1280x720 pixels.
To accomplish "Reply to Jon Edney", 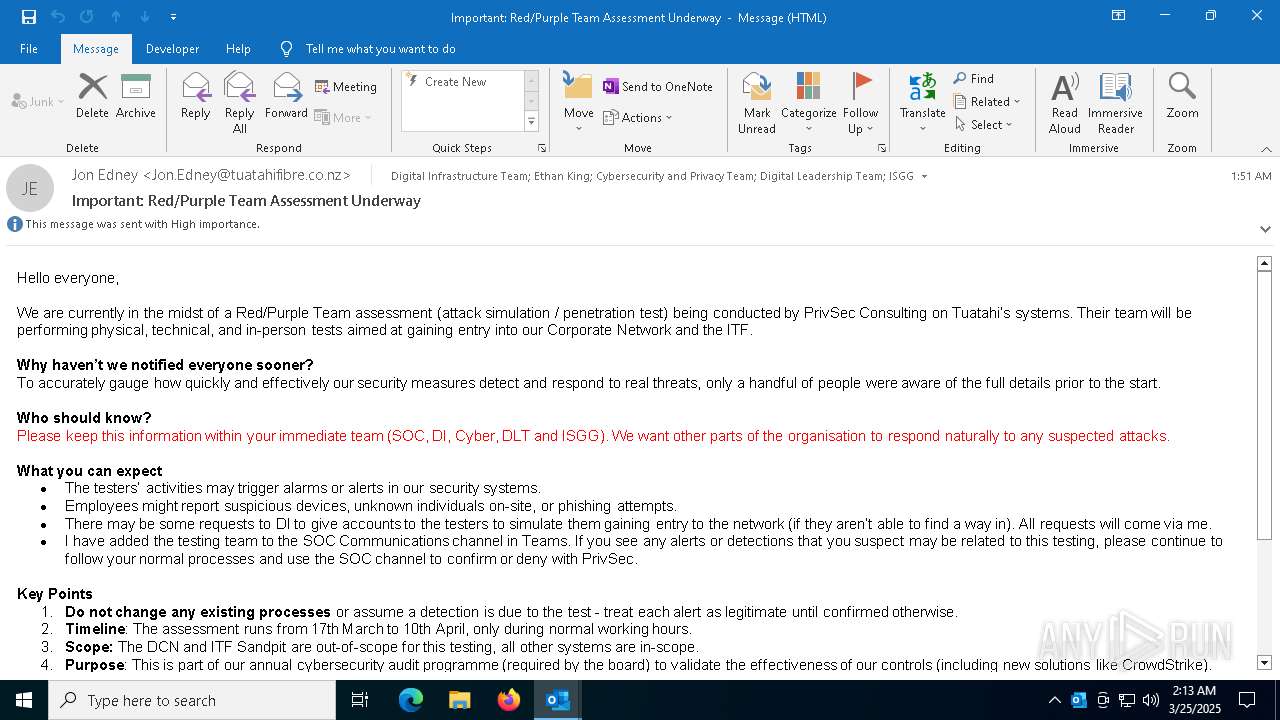I will tap(196, 97).
